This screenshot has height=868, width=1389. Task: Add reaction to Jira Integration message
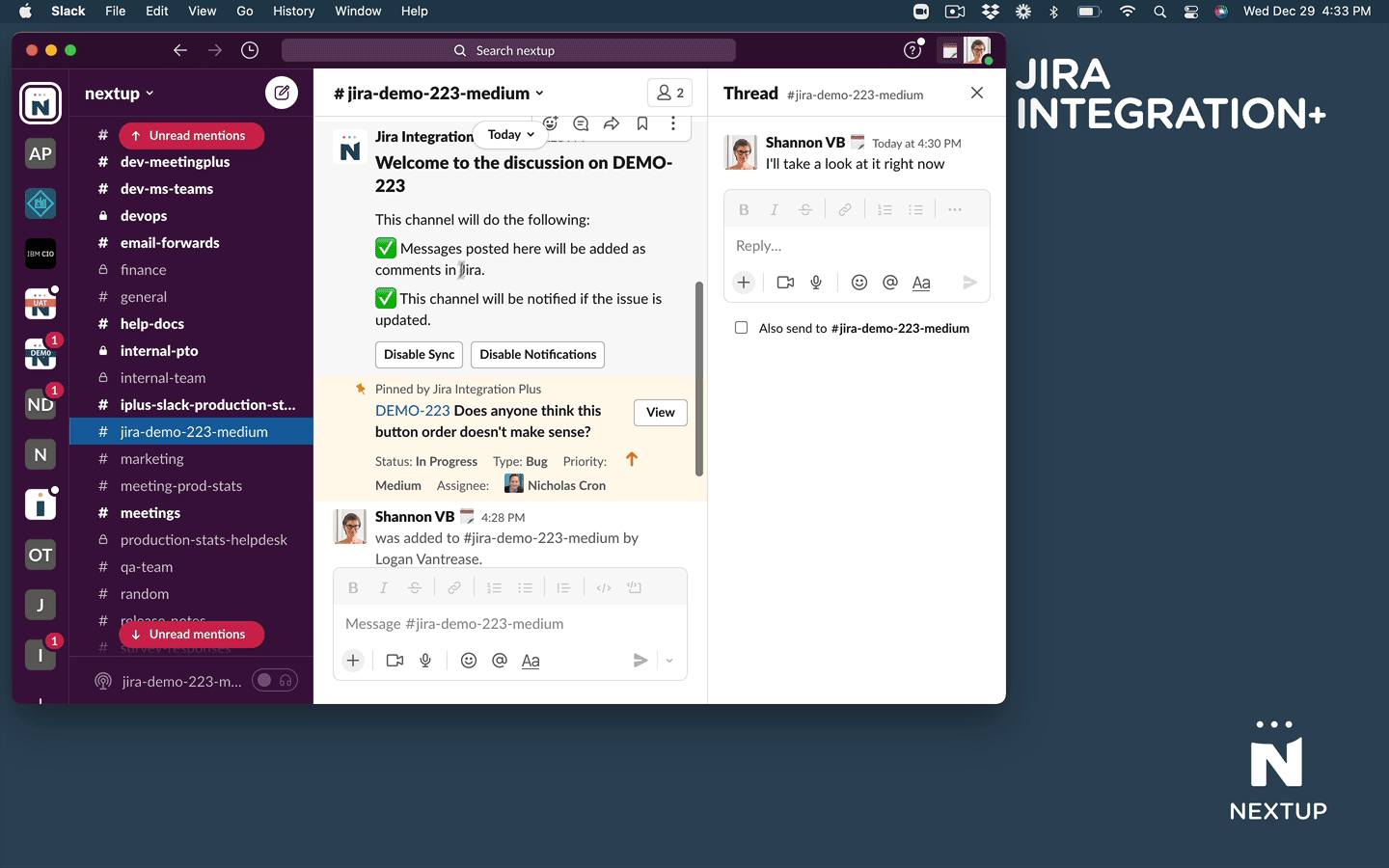(550, 123)
